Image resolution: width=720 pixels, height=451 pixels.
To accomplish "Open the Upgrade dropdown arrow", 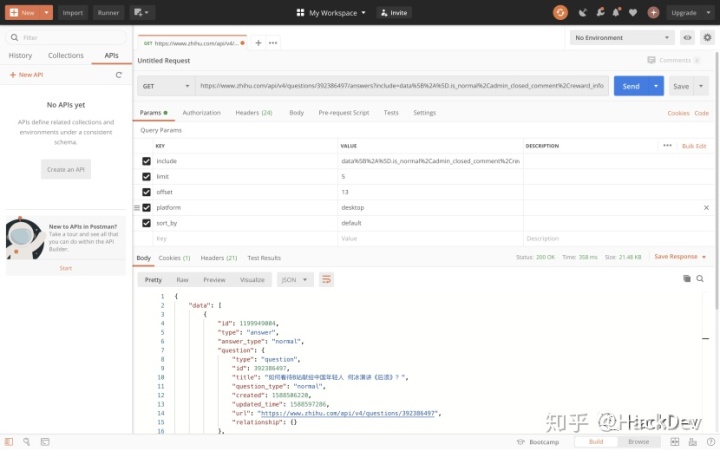I will (x=708, y=12).
